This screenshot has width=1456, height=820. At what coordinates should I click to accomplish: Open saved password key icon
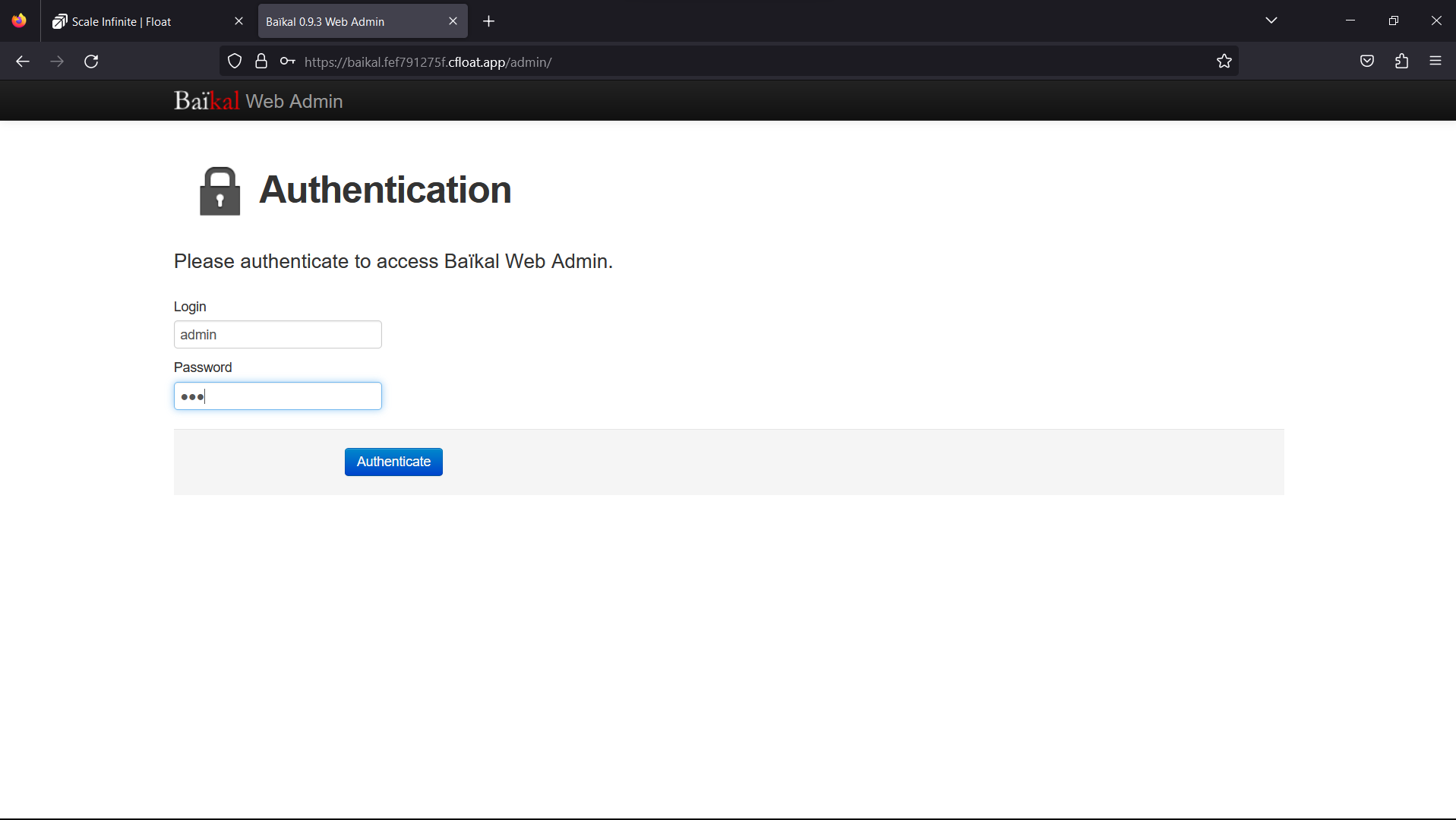pos(287,61)
